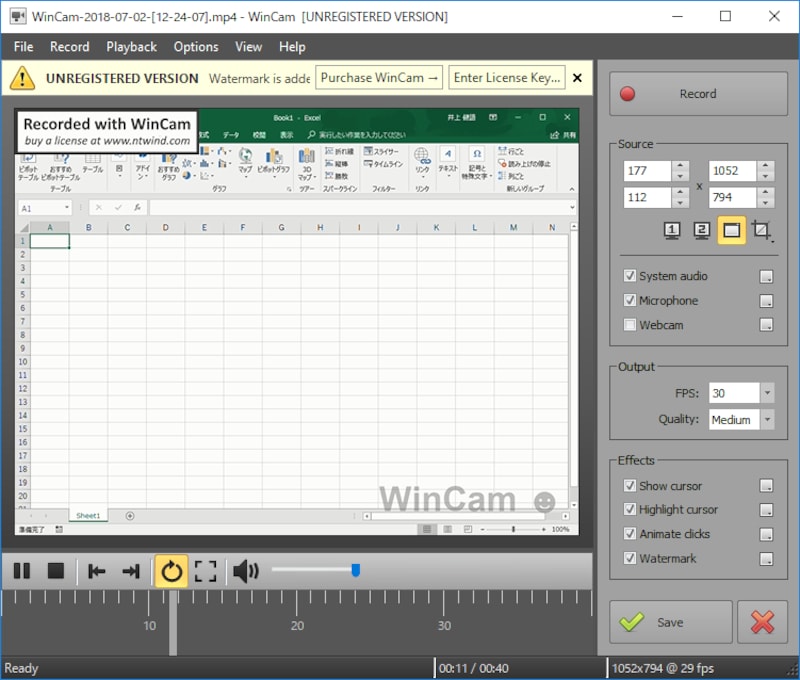Open the Options menu
The image size is (800, 680).
pyautogui.click(x=196, y=47)
